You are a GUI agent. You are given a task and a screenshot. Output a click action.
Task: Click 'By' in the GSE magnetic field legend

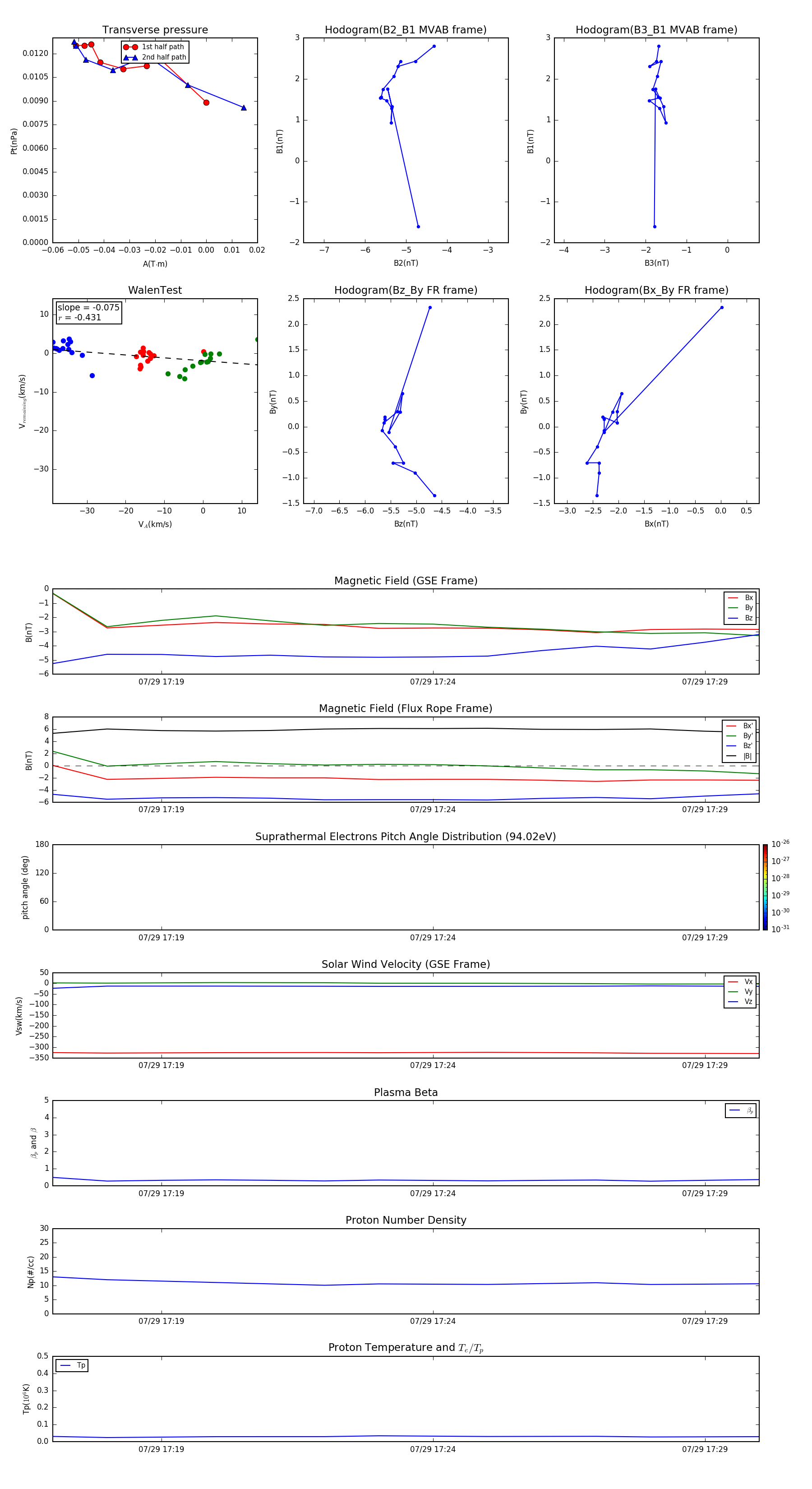[748, 607]
